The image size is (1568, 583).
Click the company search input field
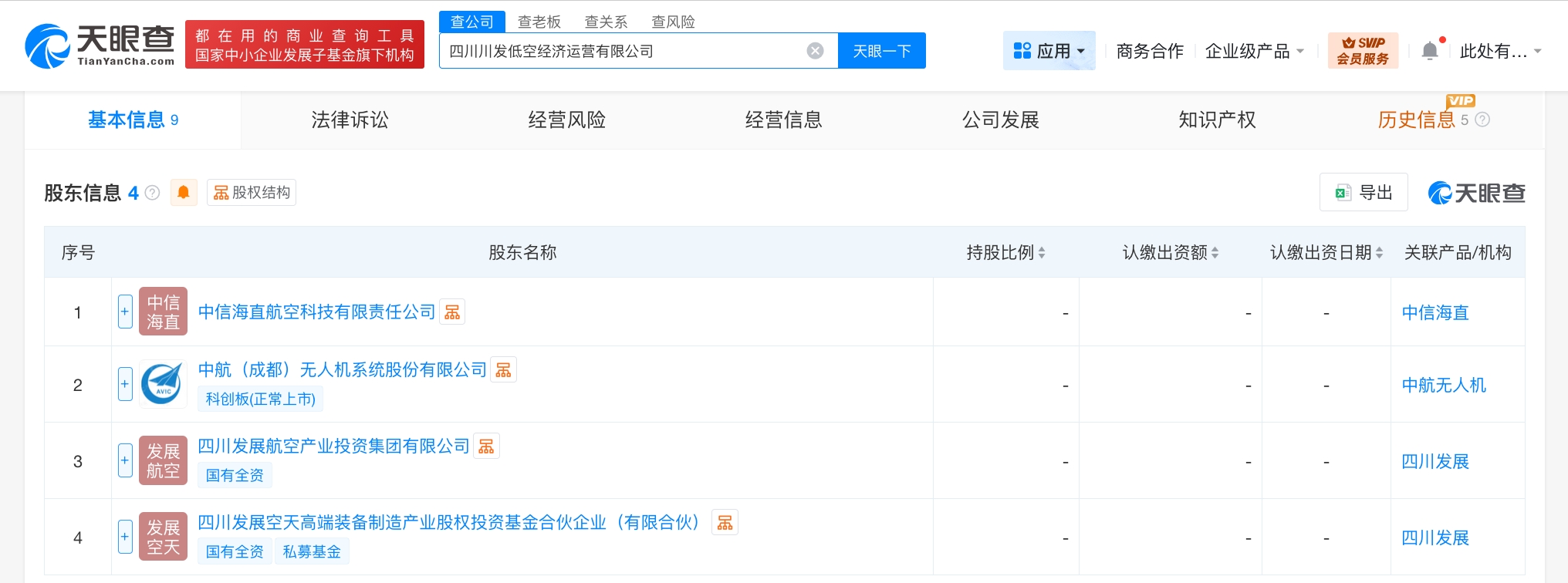tap(617, 51)
